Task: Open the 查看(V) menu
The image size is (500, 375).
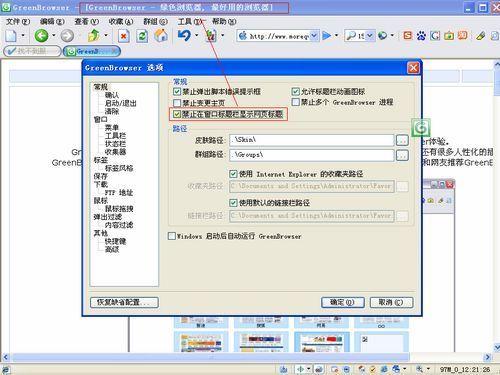Action: tap(87, 22)
